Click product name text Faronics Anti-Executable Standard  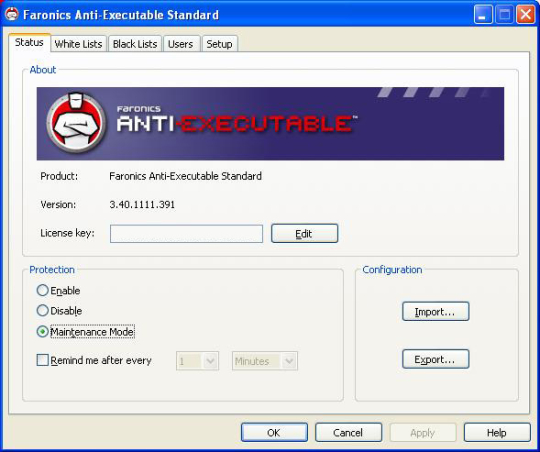coord(186,176)
